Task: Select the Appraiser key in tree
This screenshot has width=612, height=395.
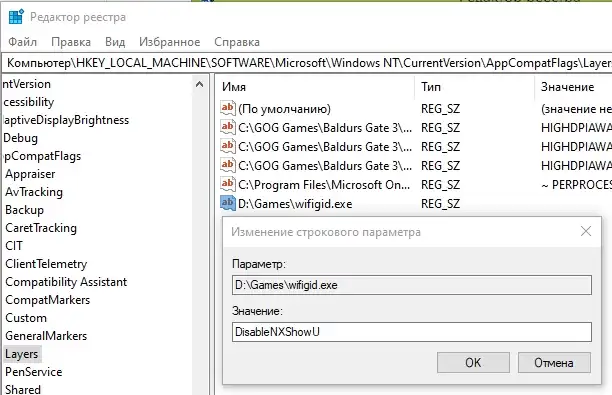Action: pos(30,174)
